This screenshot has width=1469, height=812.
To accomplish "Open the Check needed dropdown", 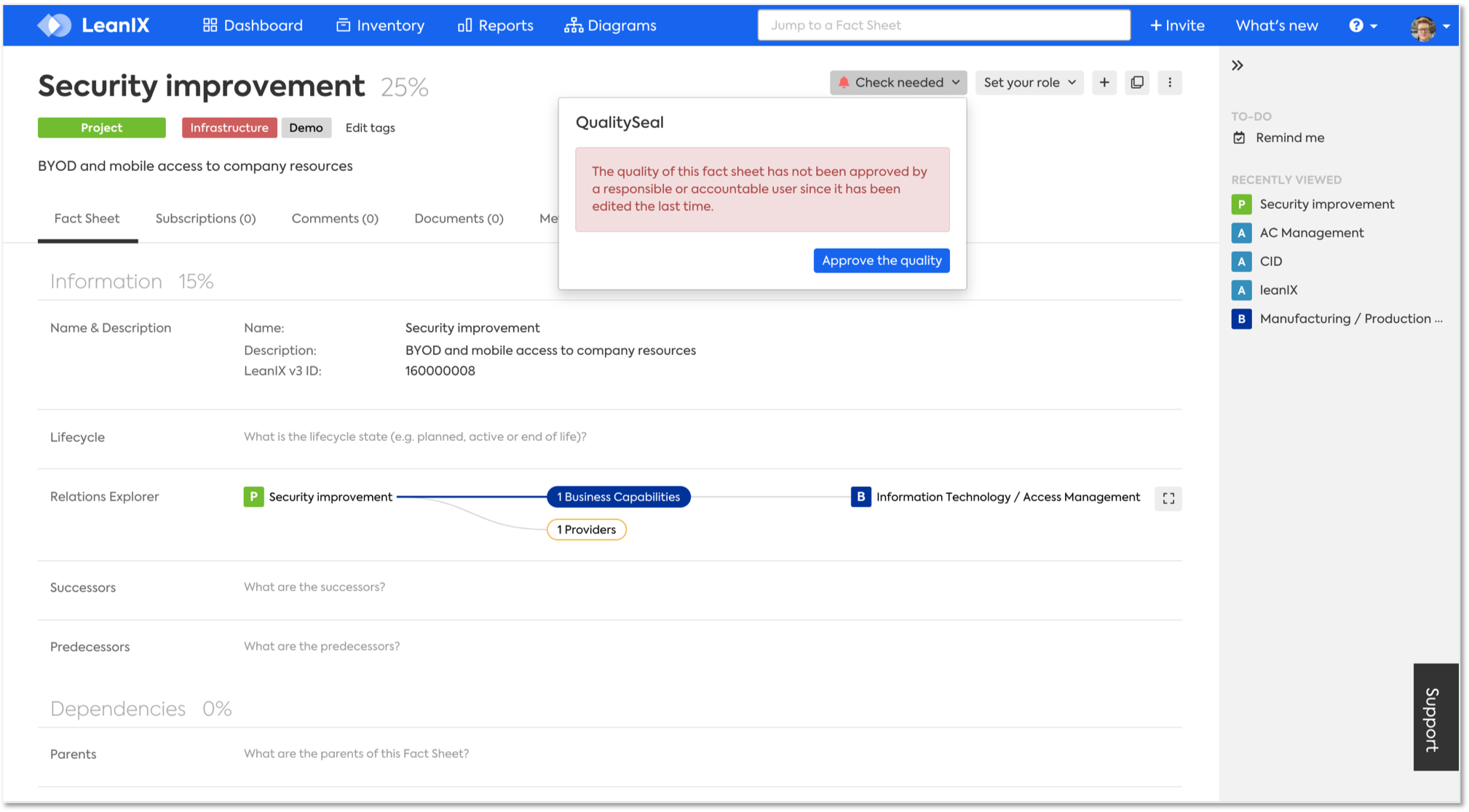I will click(898, 83).
